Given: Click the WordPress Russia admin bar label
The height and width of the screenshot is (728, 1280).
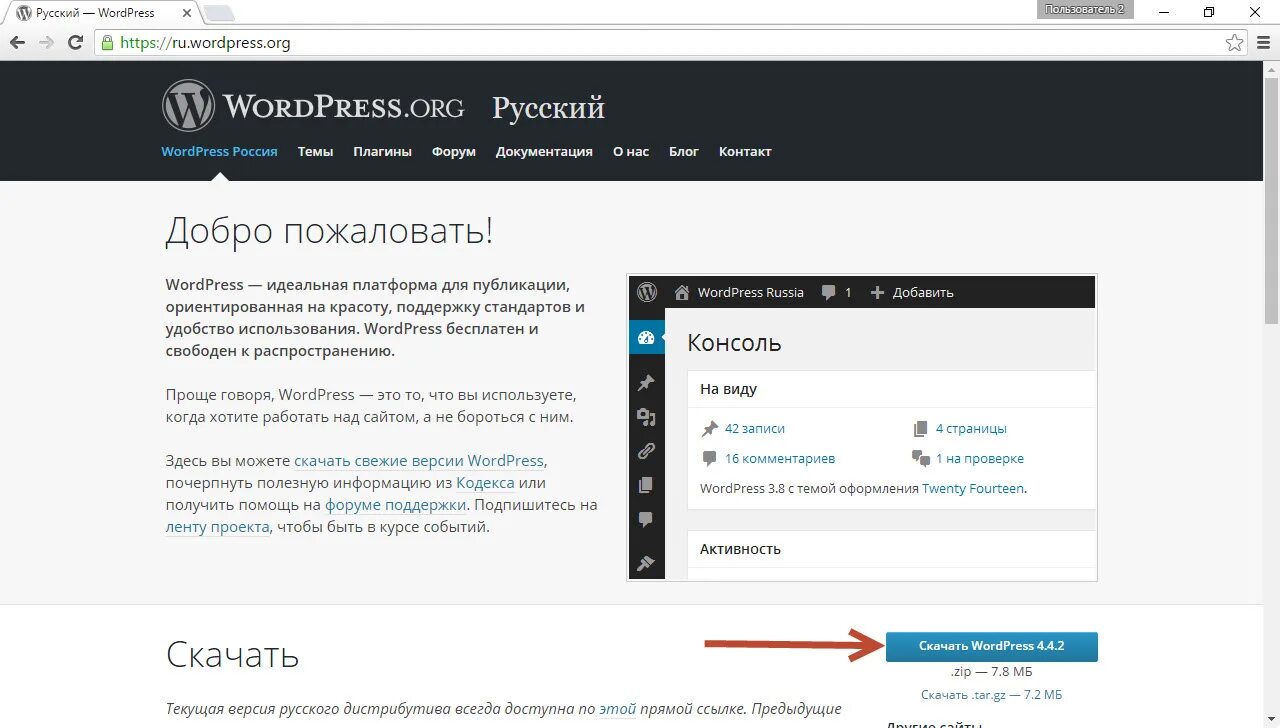Looking at the screenshot, I should coord(751,292).
